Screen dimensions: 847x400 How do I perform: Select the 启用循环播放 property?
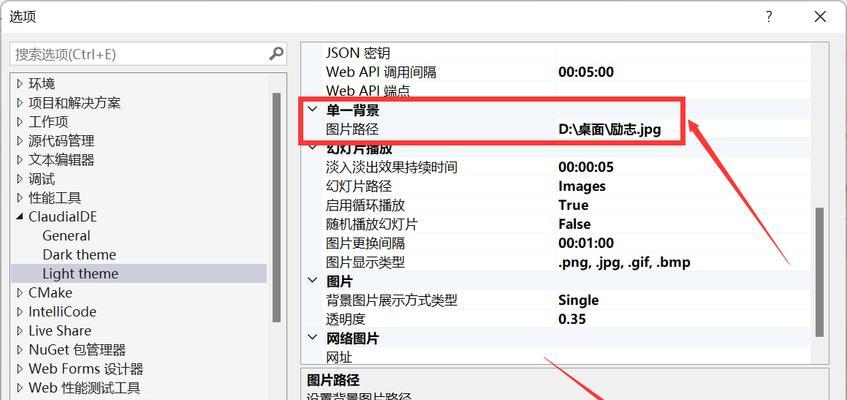point(365,205)
